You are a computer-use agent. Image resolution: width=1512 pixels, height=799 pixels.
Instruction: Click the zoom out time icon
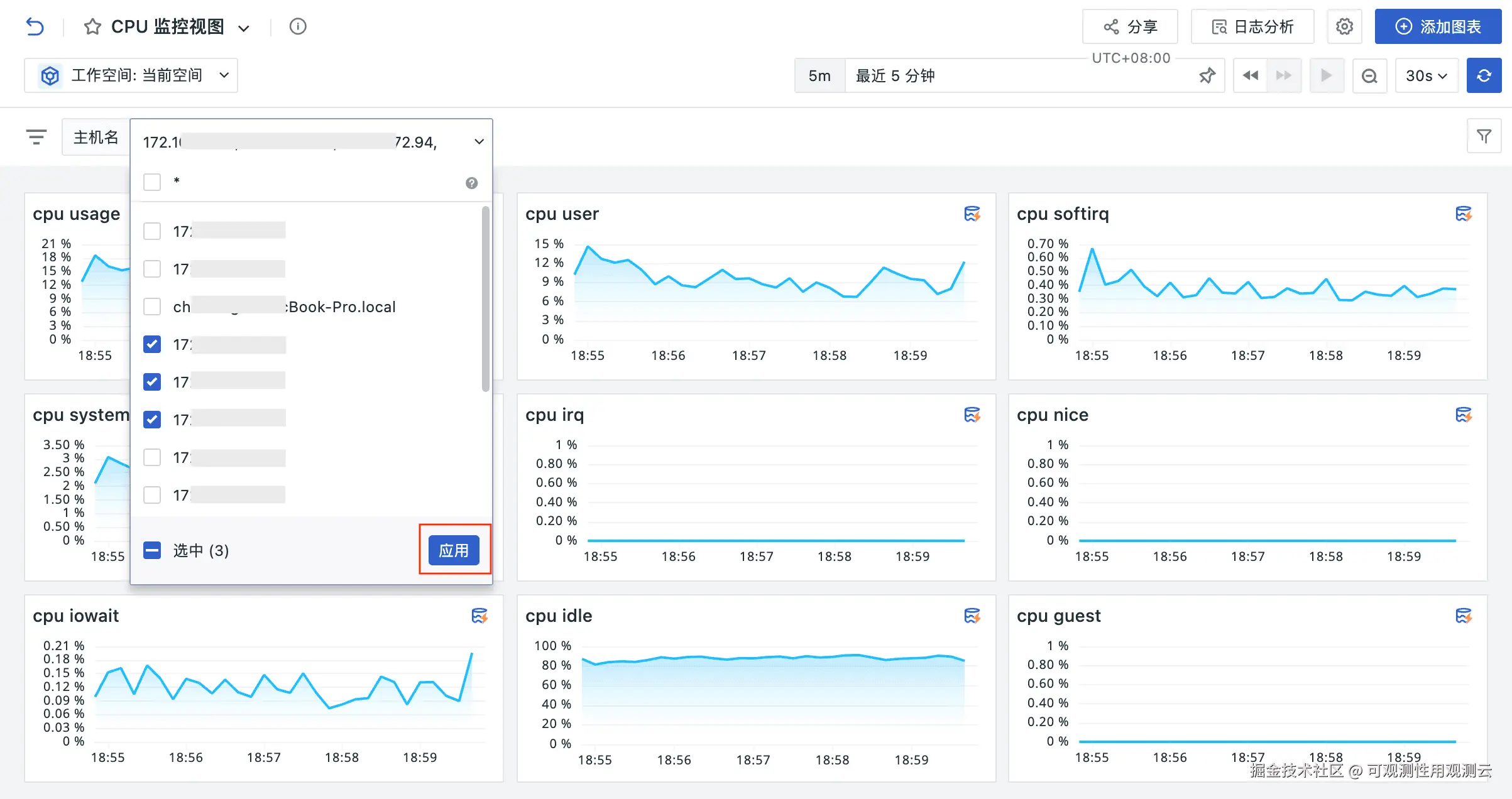1369,76
